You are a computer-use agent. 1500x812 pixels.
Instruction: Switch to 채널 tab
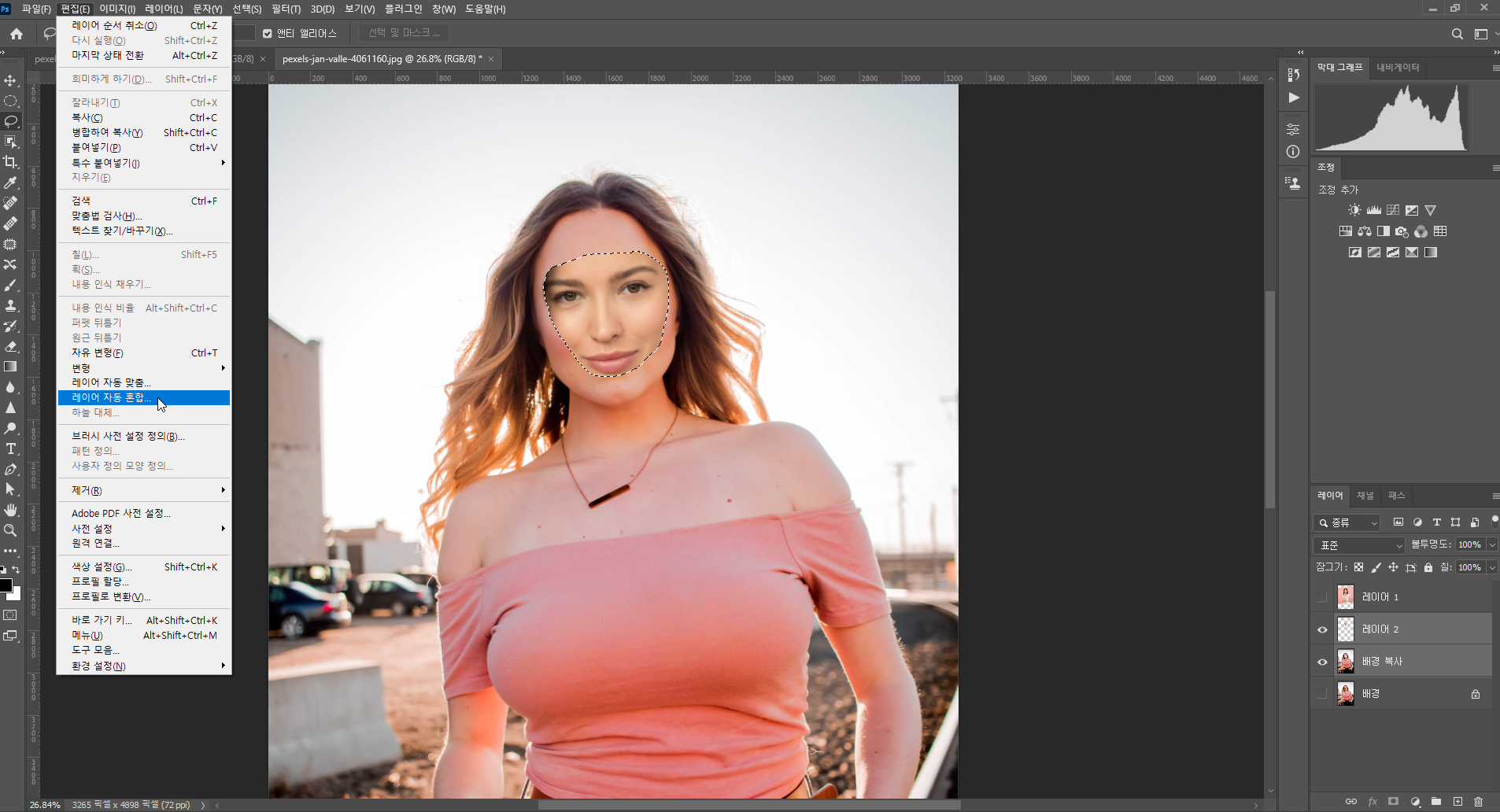(1365, 496)
